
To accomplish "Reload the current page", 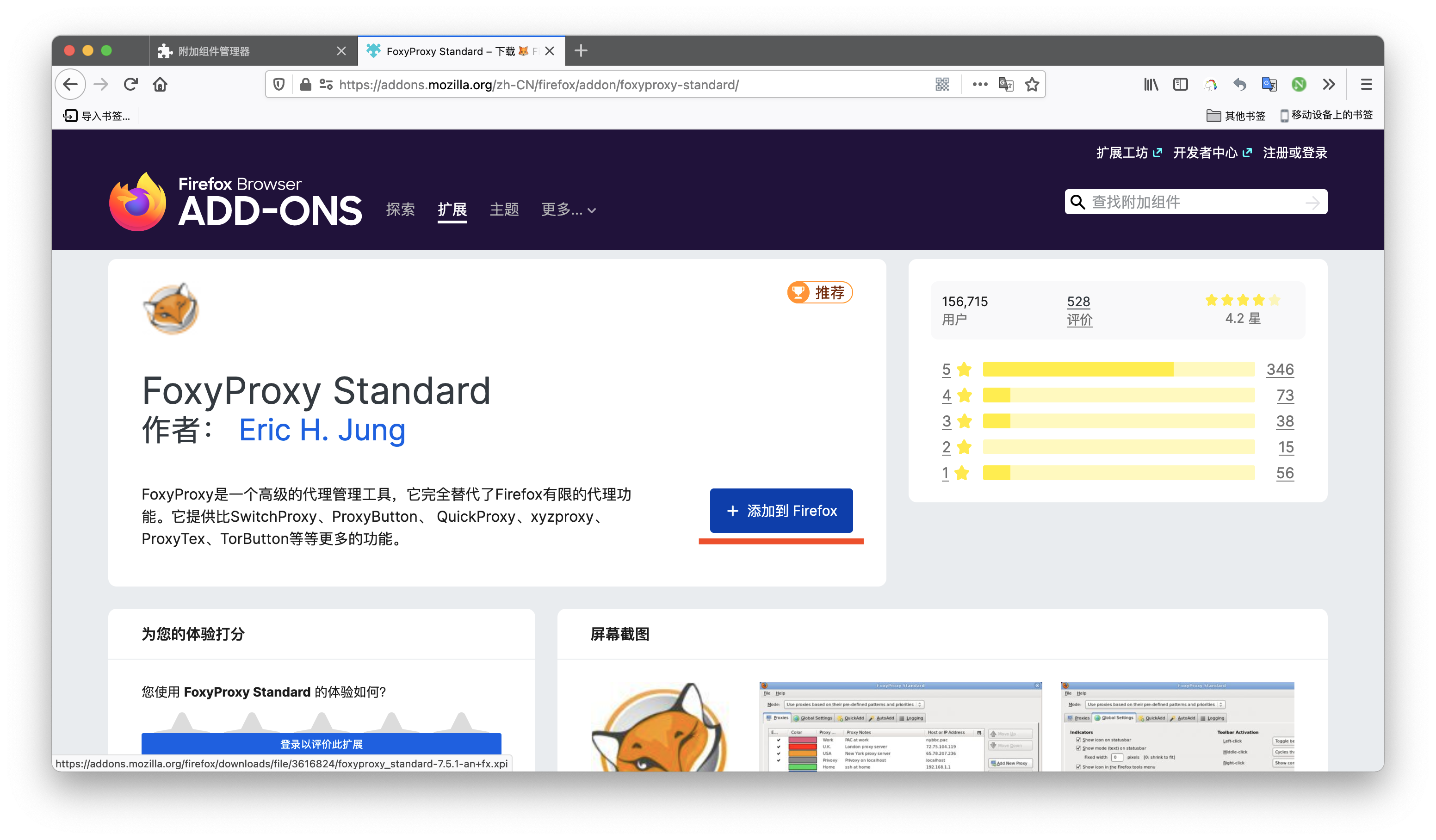I will (x=130, y=84).
